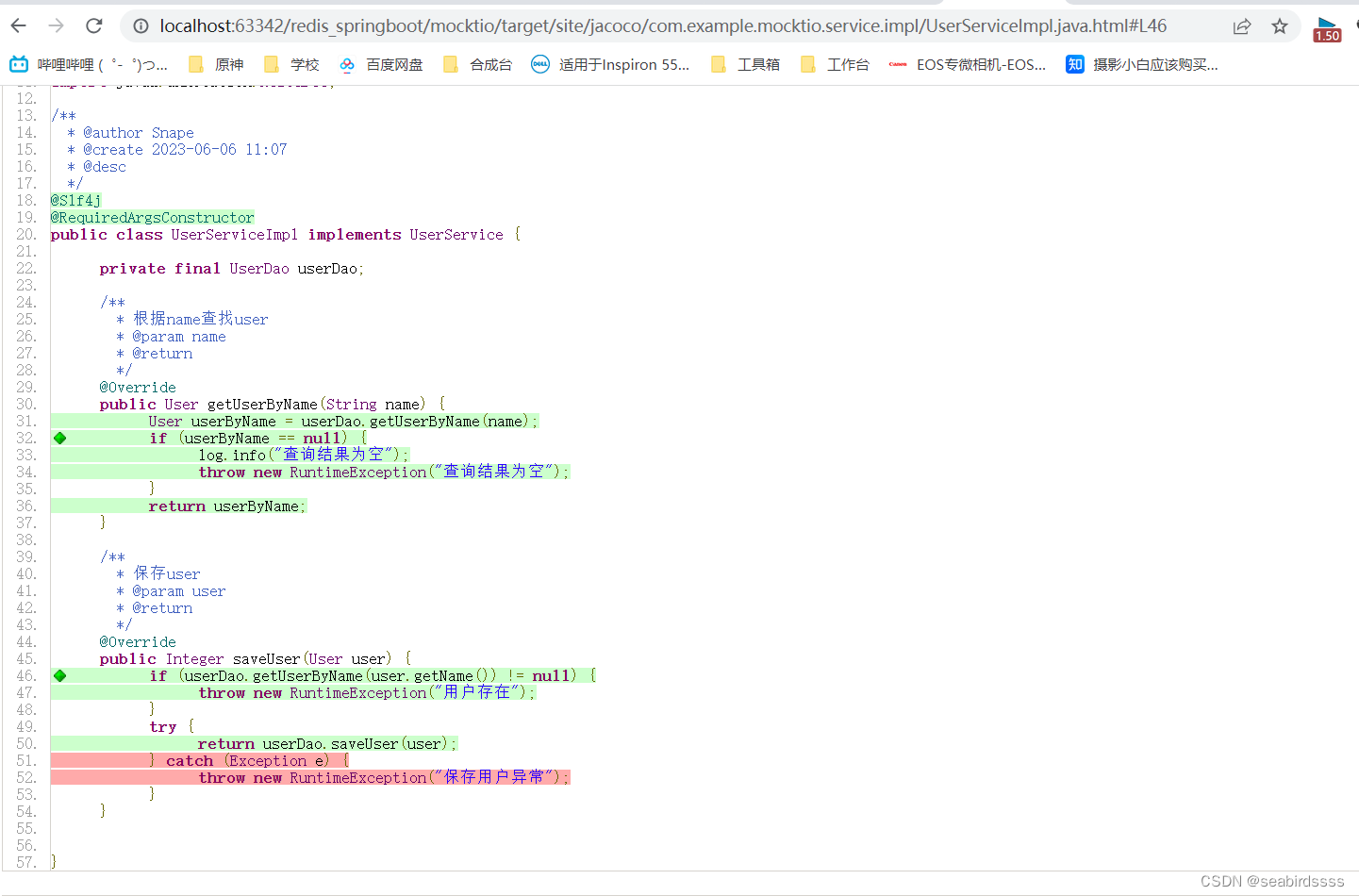This screenshot has height=896, width=1359.
Task: Open the 哔哩哔哩 bookmark
Action: pyautogui.click(x=89, y=64)
